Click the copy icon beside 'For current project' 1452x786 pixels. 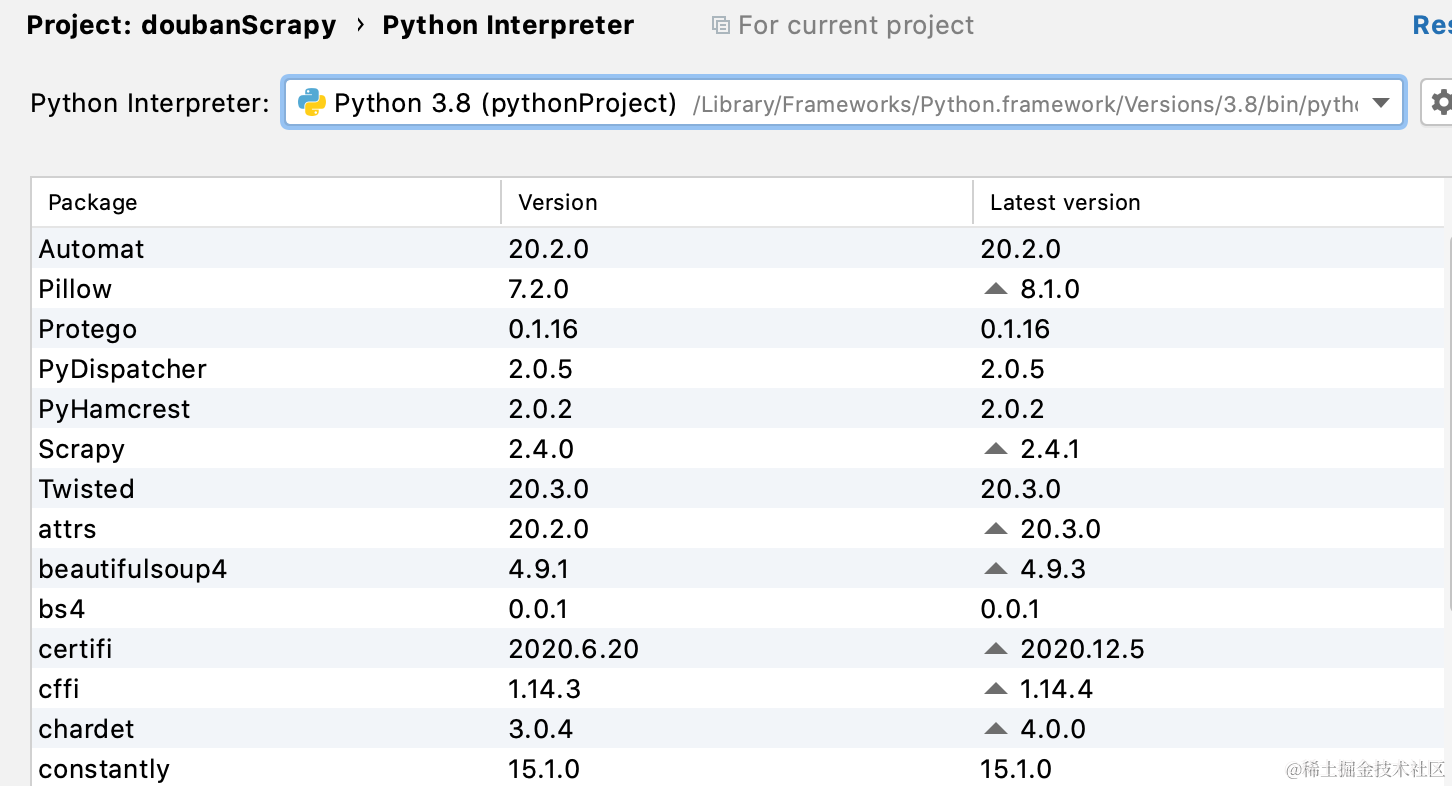tap(720, 26)
